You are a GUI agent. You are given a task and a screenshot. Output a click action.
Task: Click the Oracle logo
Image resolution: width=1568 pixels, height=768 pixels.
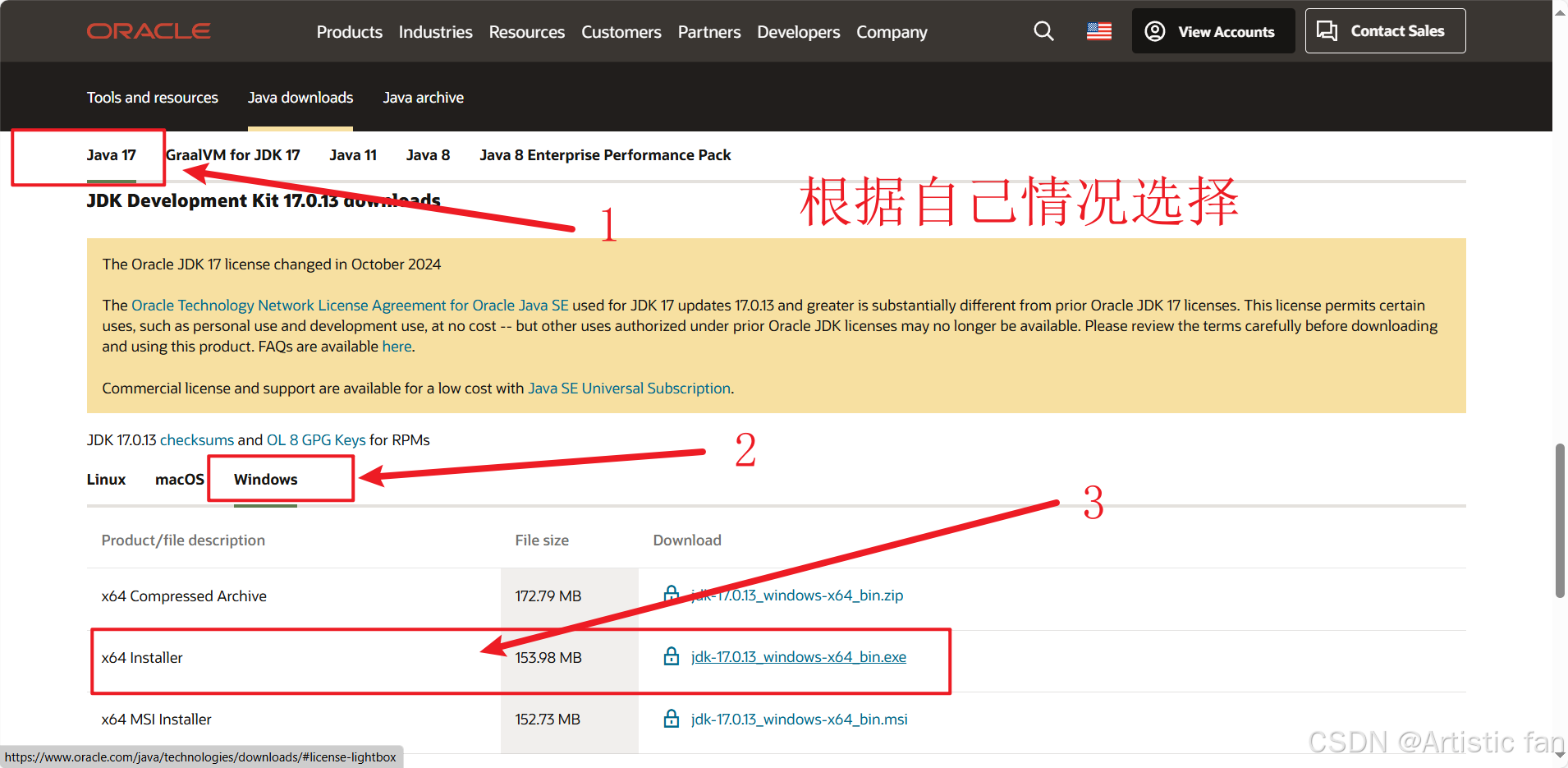149,31
